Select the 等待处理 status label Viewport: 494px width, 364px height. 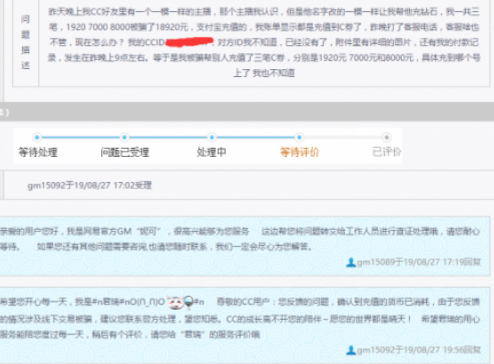(x=38, y=152)
